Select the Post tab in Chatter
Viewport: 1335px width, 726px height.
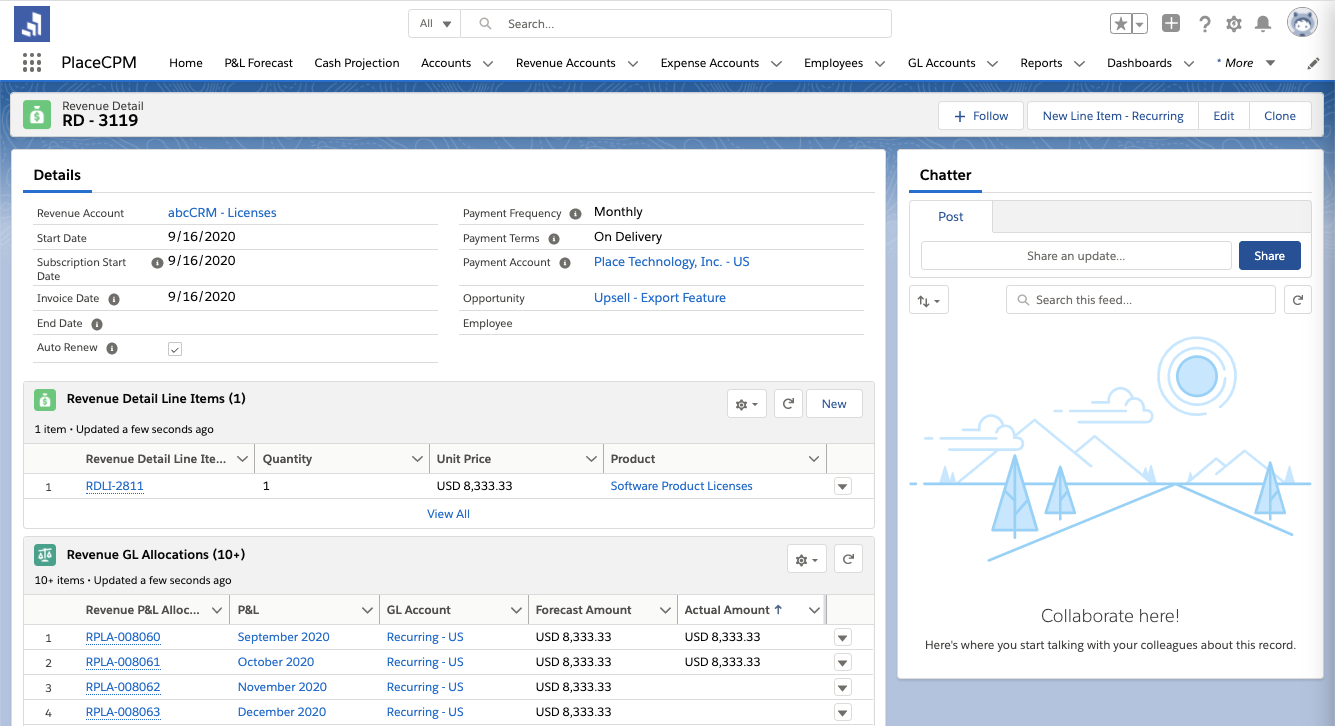[x=951, y=217]
